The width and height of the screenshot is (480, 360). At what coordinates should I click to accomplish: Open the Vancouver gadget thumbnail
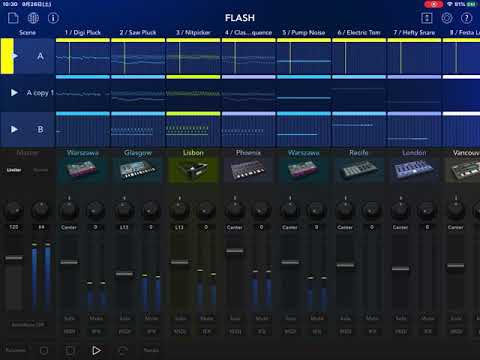[463, 170]
